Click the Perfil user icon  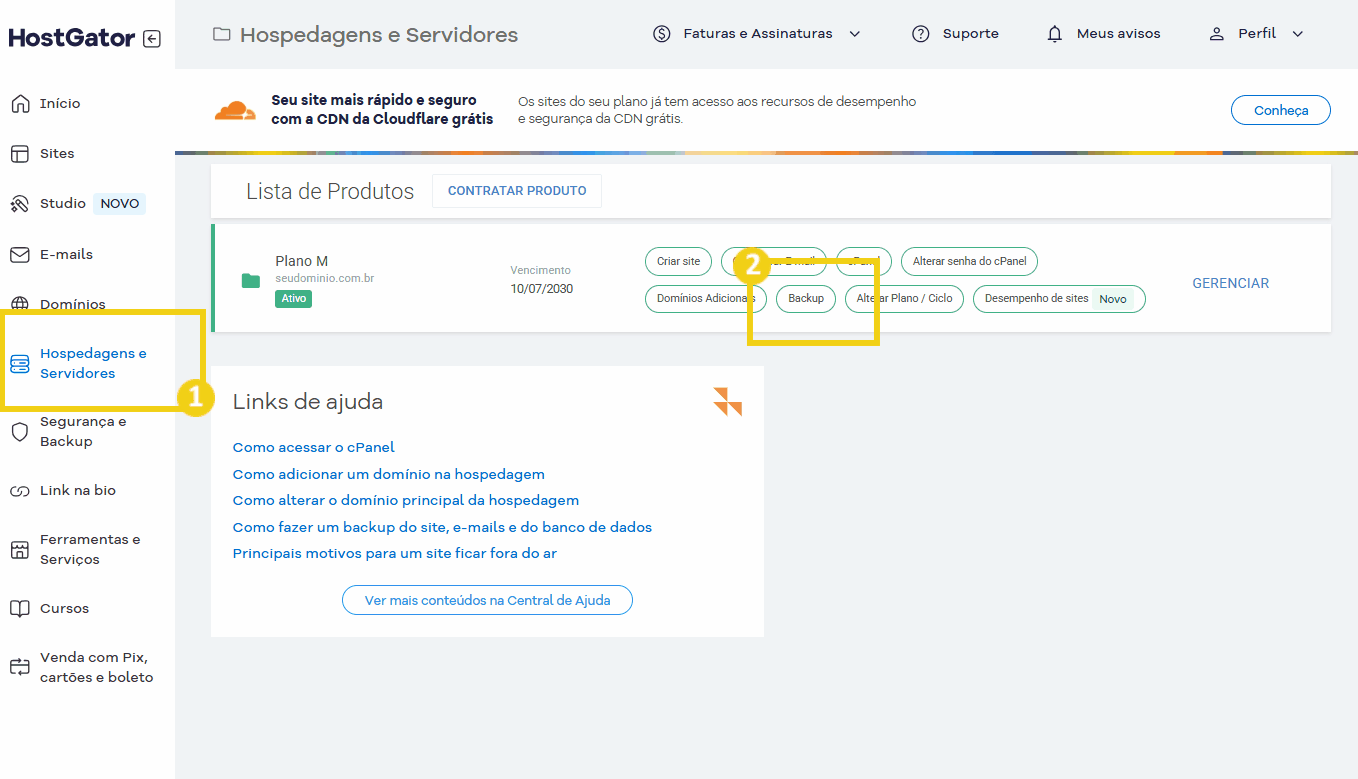tap(1216, 34)
